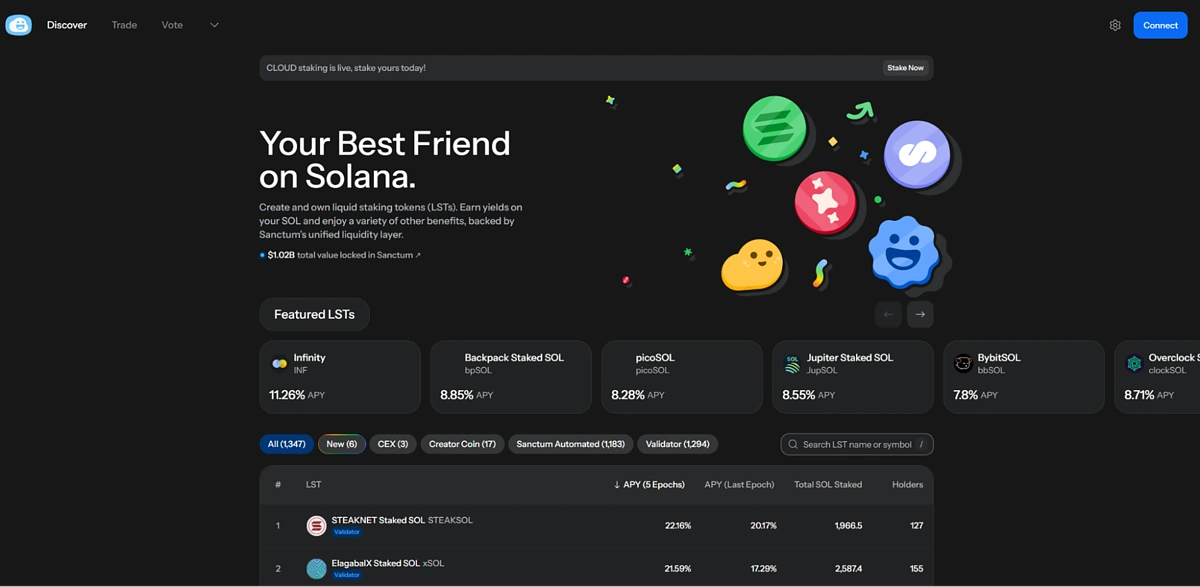Click the Overclock SOL token icon
The image size is (1200, 587).
click(1134, 364)
